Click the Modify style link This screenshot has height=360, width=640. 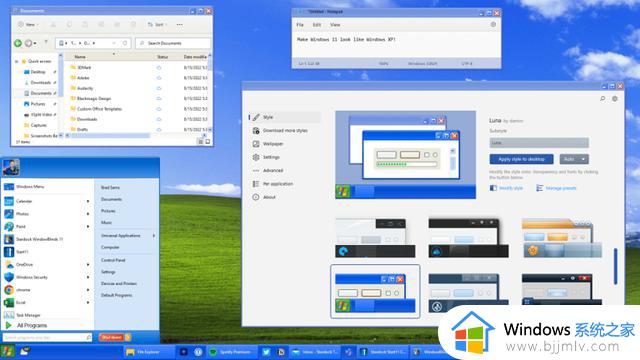point(506,188)
